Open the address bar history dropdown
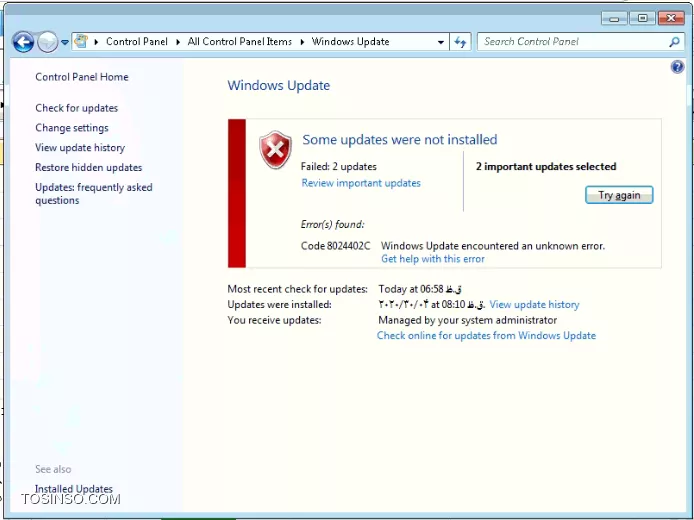This screenshot has width=694, height=520. [x=441, y=42]
